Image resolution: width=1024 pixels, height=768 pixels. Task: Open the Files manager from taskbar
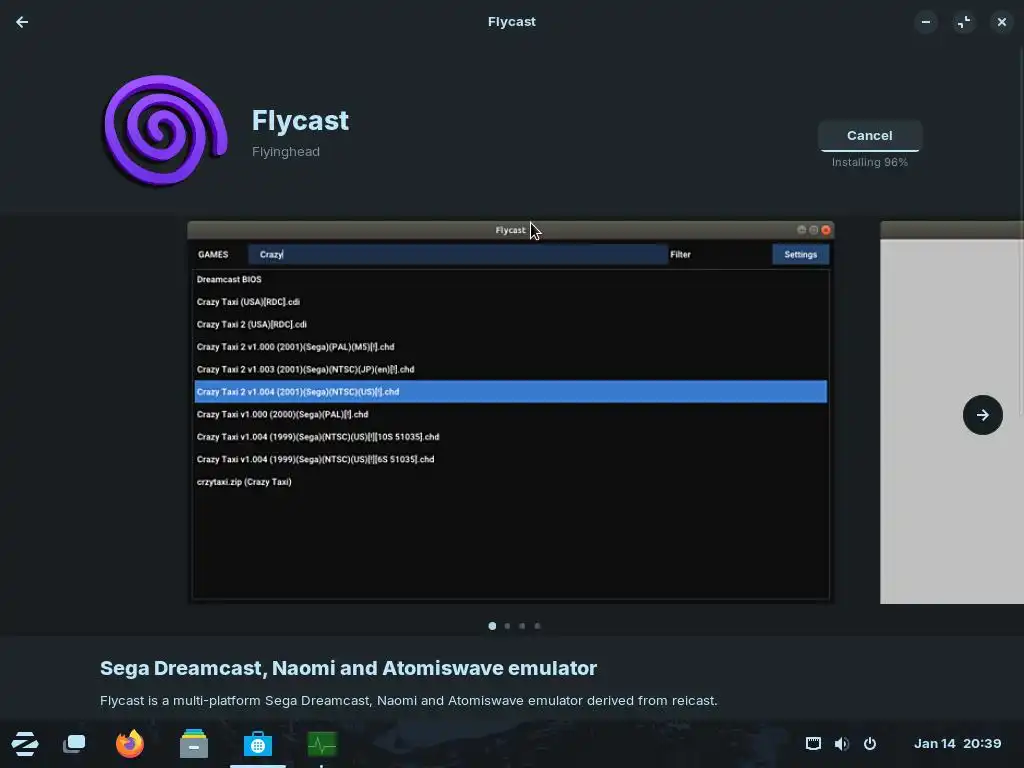coord(194,743)
